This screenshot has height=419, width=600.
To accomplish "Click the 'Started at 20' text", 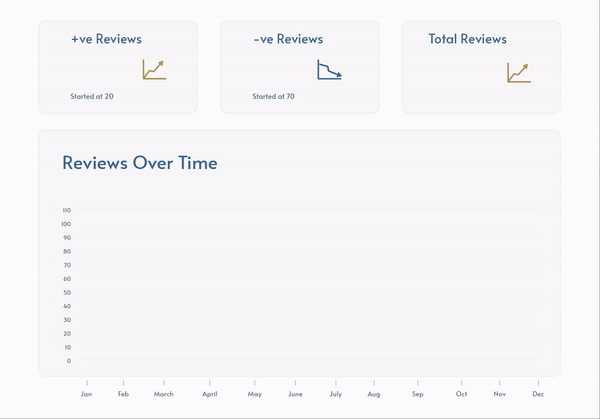I will 92,97.
